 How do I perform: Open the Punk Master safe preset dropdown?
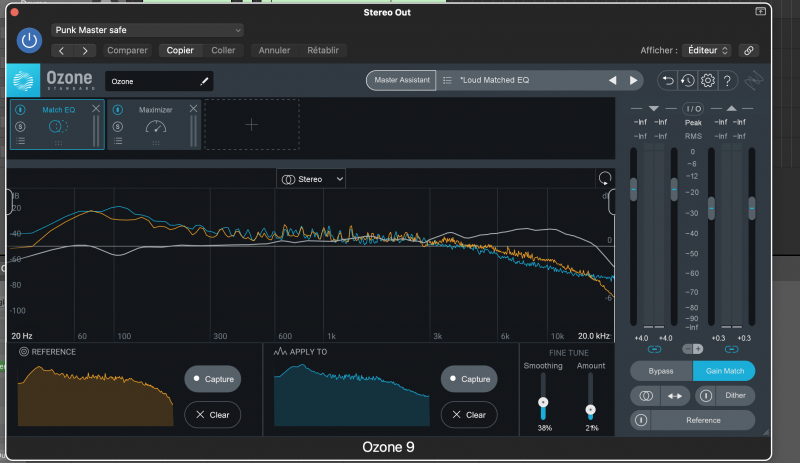(x=147, y=30)
